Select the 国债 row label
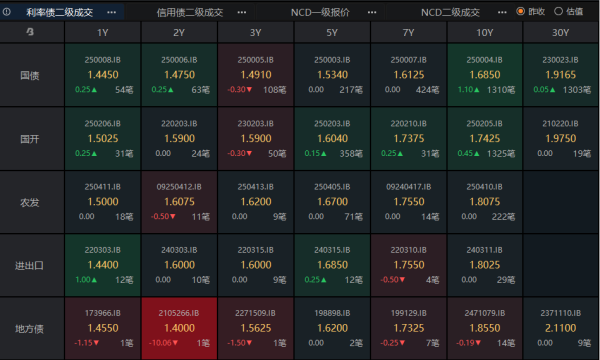The image size is (600, 360). coord(30,75)
